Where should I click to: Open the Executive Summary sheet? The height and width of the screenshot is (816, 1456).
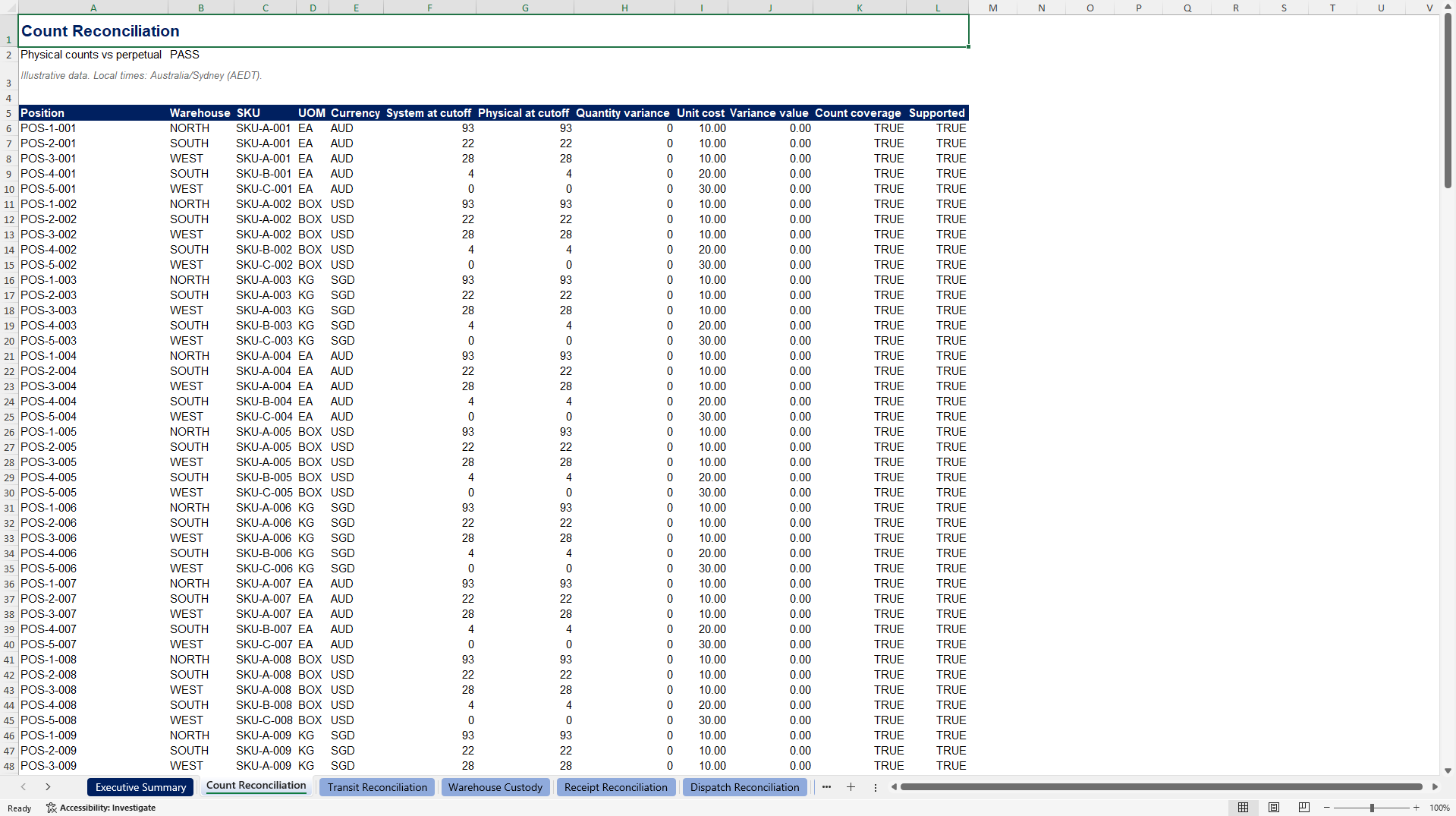140,787
